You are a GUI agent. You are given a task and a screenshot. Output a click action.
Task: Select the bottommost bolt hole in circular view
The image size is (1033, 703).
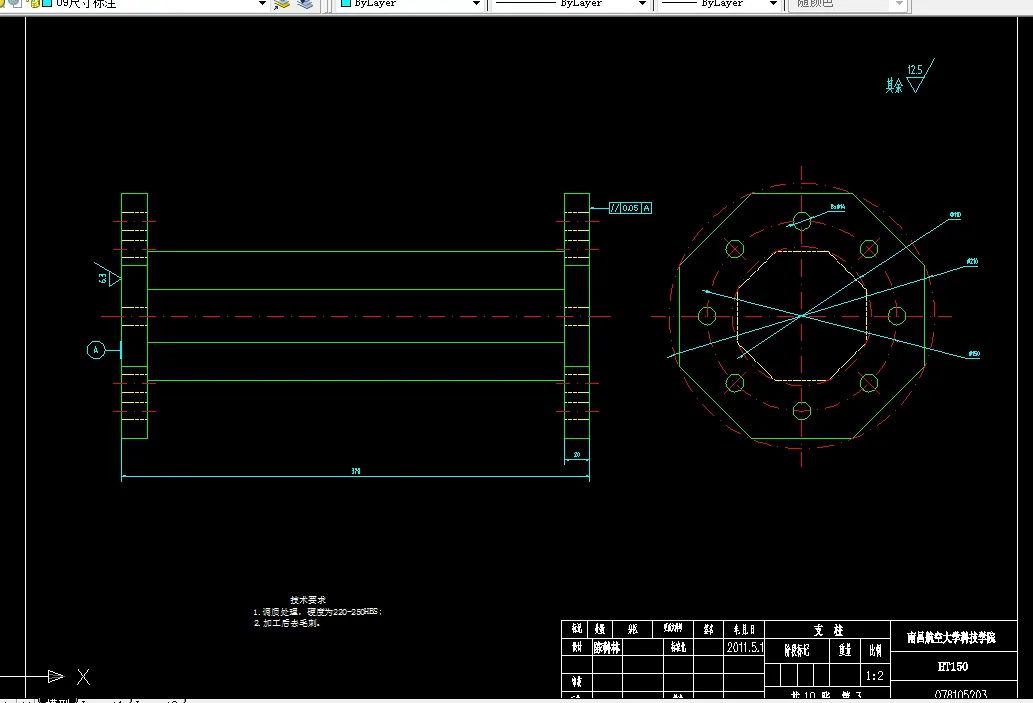click(x=802, y=410)
